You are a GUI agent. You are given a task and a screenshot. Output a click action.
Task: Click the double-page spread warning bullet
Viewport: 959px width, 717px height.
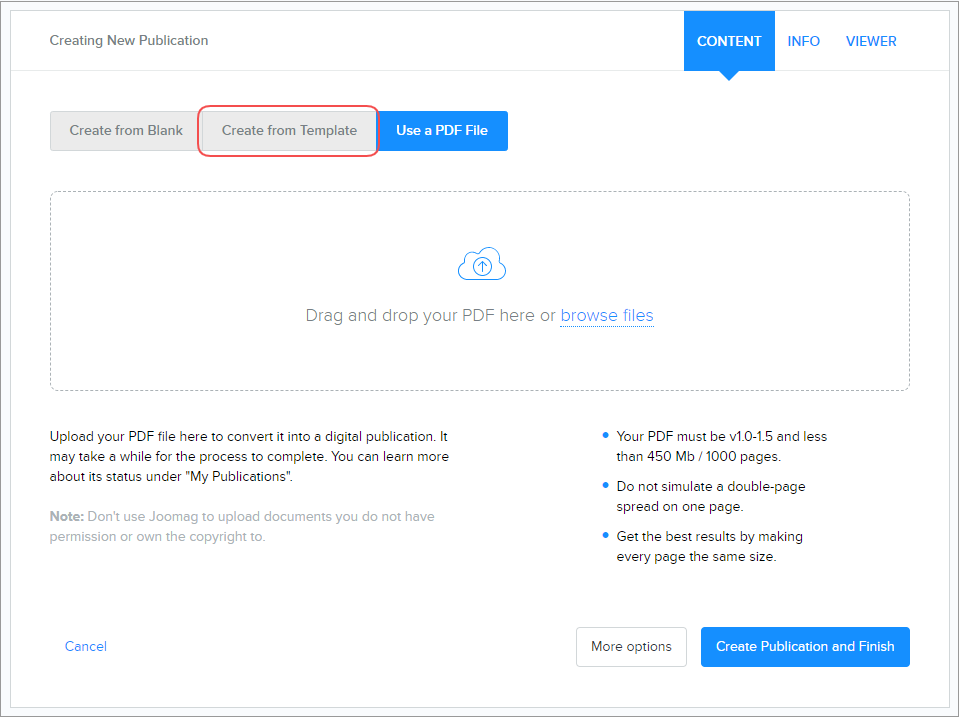(710, 496)
